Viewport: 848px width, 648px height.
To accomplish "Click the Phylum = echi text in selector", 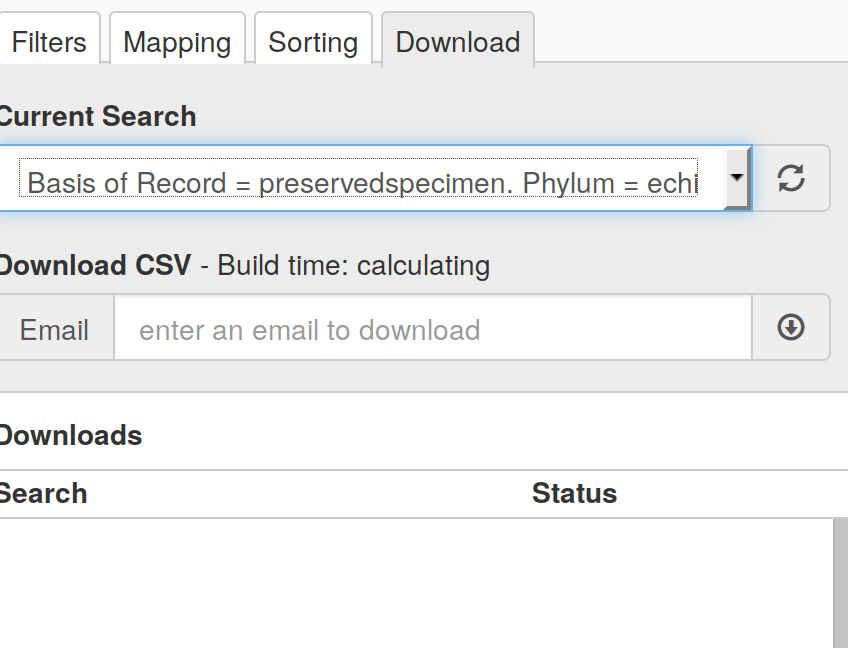I will click(x=610, y=183).
